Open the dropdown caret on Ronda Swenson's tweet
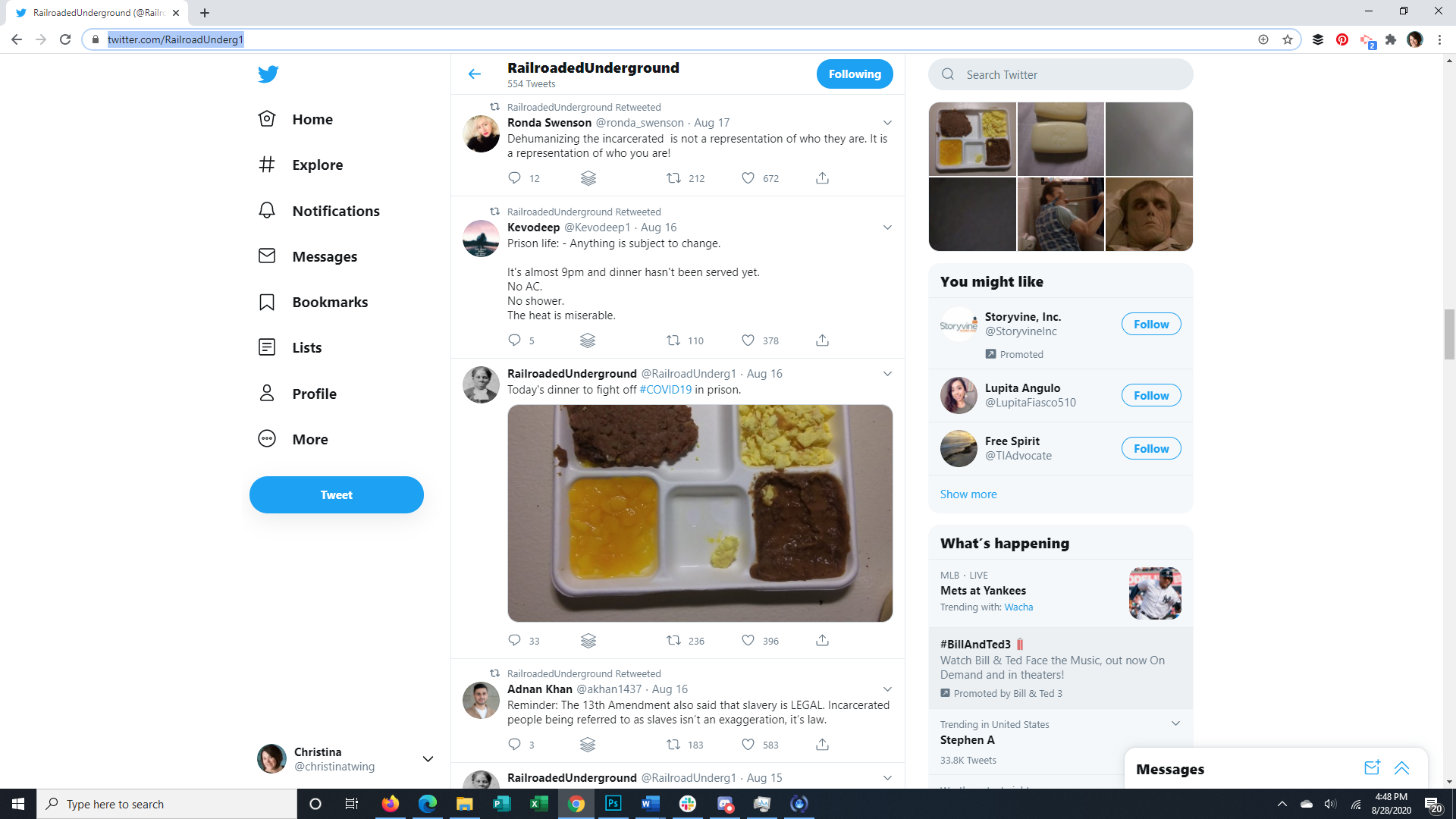This screenshot has width=1456, height=819. tap(887, 123)
